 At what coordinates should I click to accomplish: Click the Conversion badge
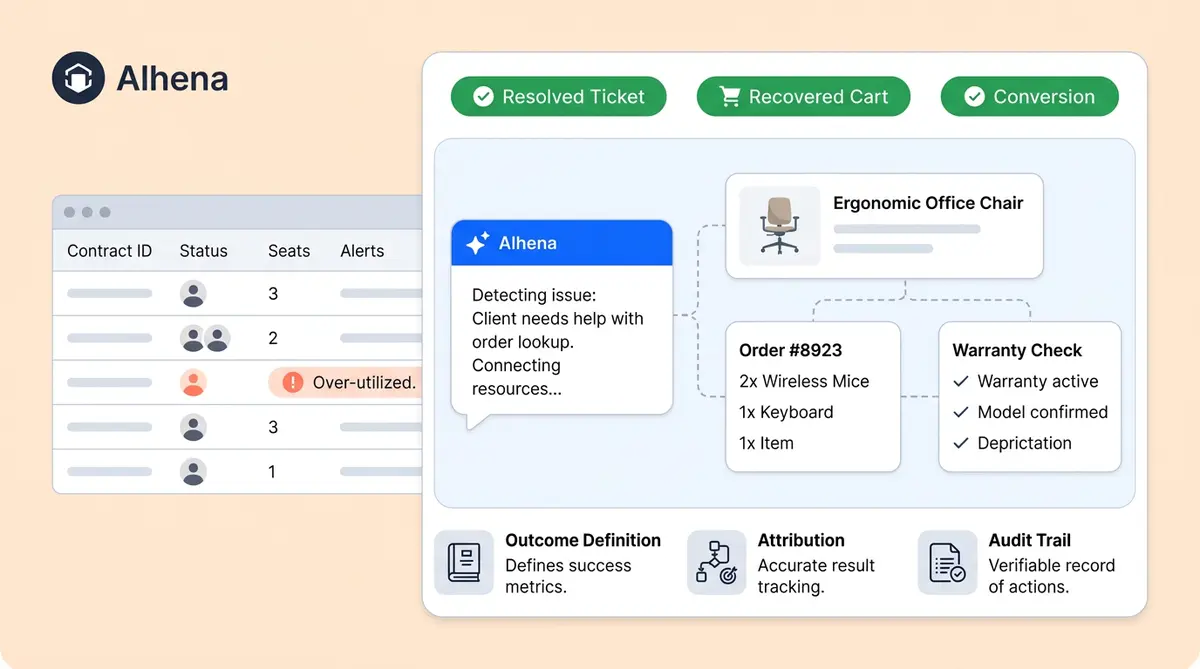(x=1029, y=97)
